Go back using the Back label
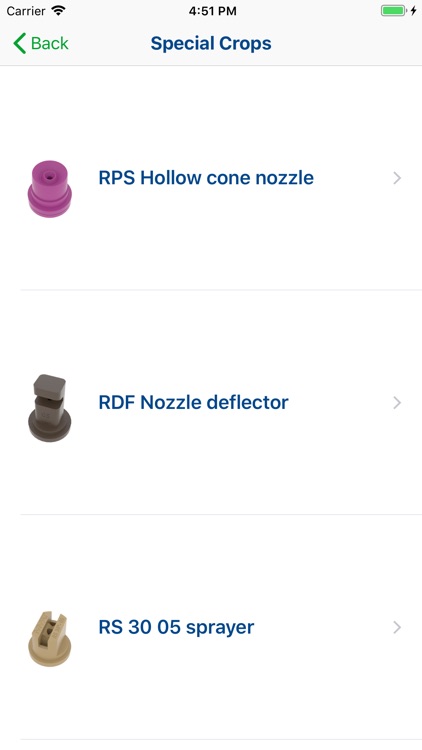Viewport: 422px width, 750px height. click(x=50, y=44)
